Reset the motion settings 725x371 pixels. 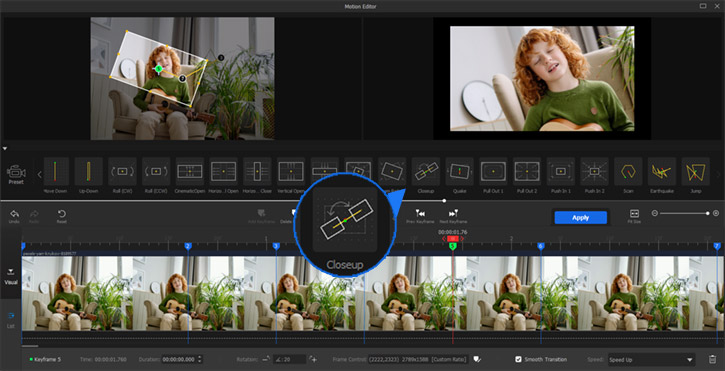tap(61, 216)
